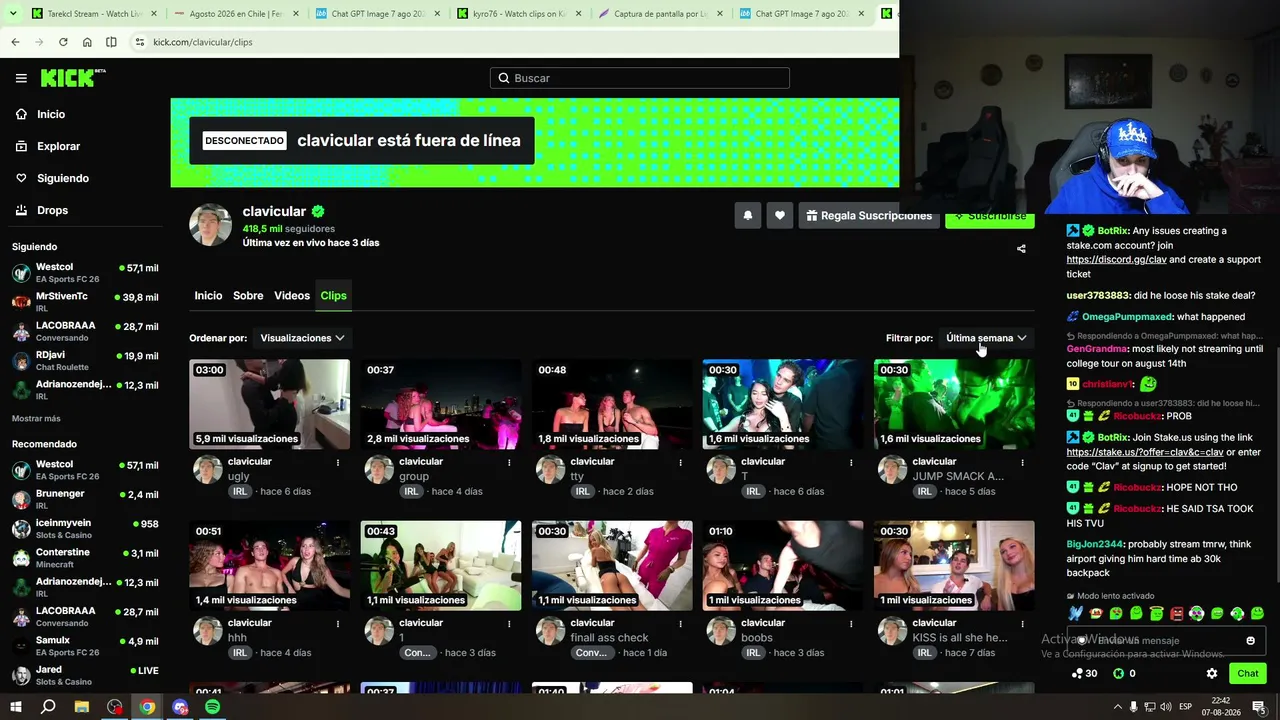Viewport: 1280px width, 720px height.
Task: Select the blue W emote in chat
Action: pos(1076,613)
